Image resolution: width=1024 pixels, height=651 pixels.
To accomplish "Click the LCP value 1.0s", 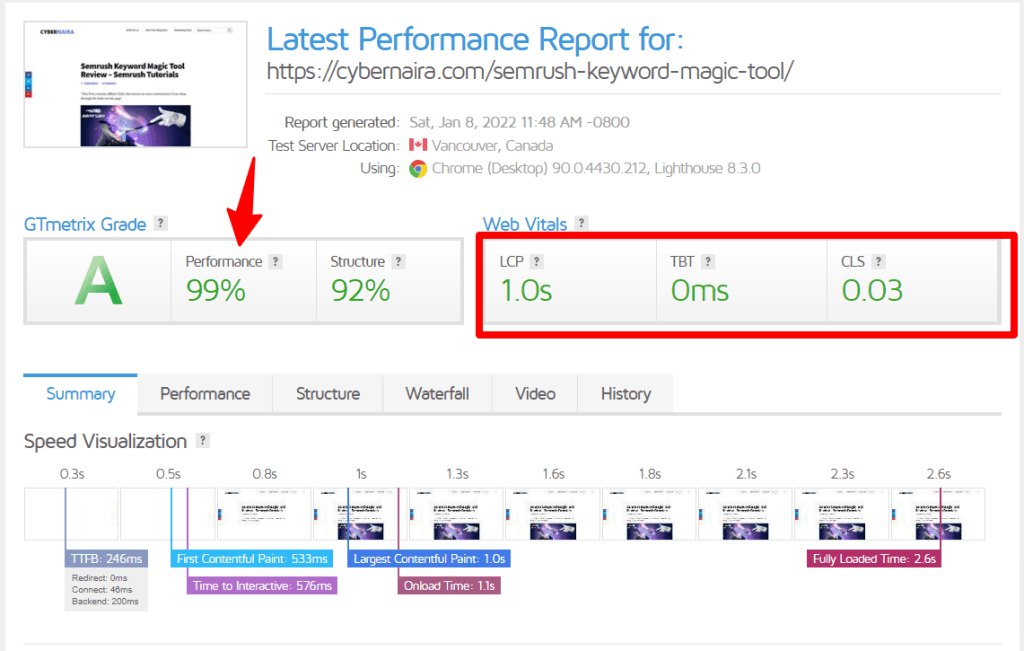I will (x=526, y=291).
